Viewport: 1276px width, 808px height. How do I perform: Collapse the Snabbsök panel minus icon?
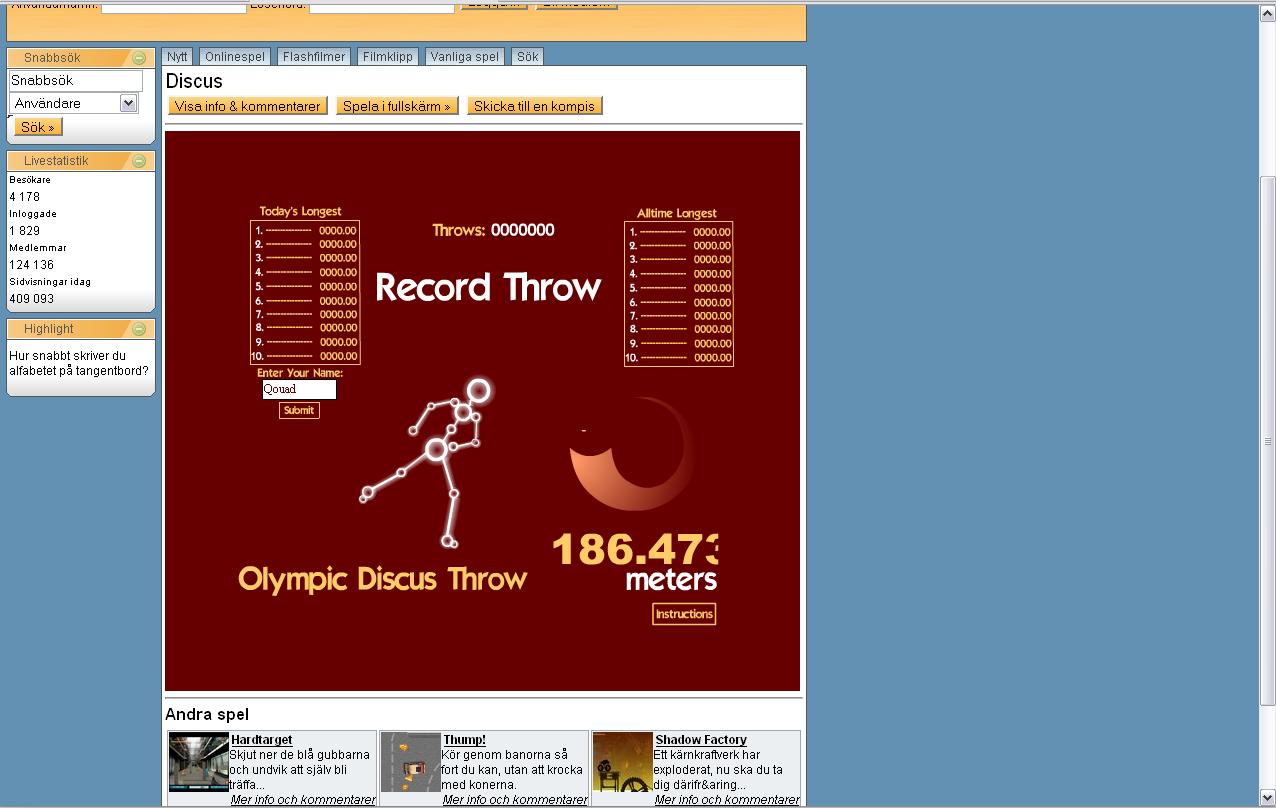[139, 58]
